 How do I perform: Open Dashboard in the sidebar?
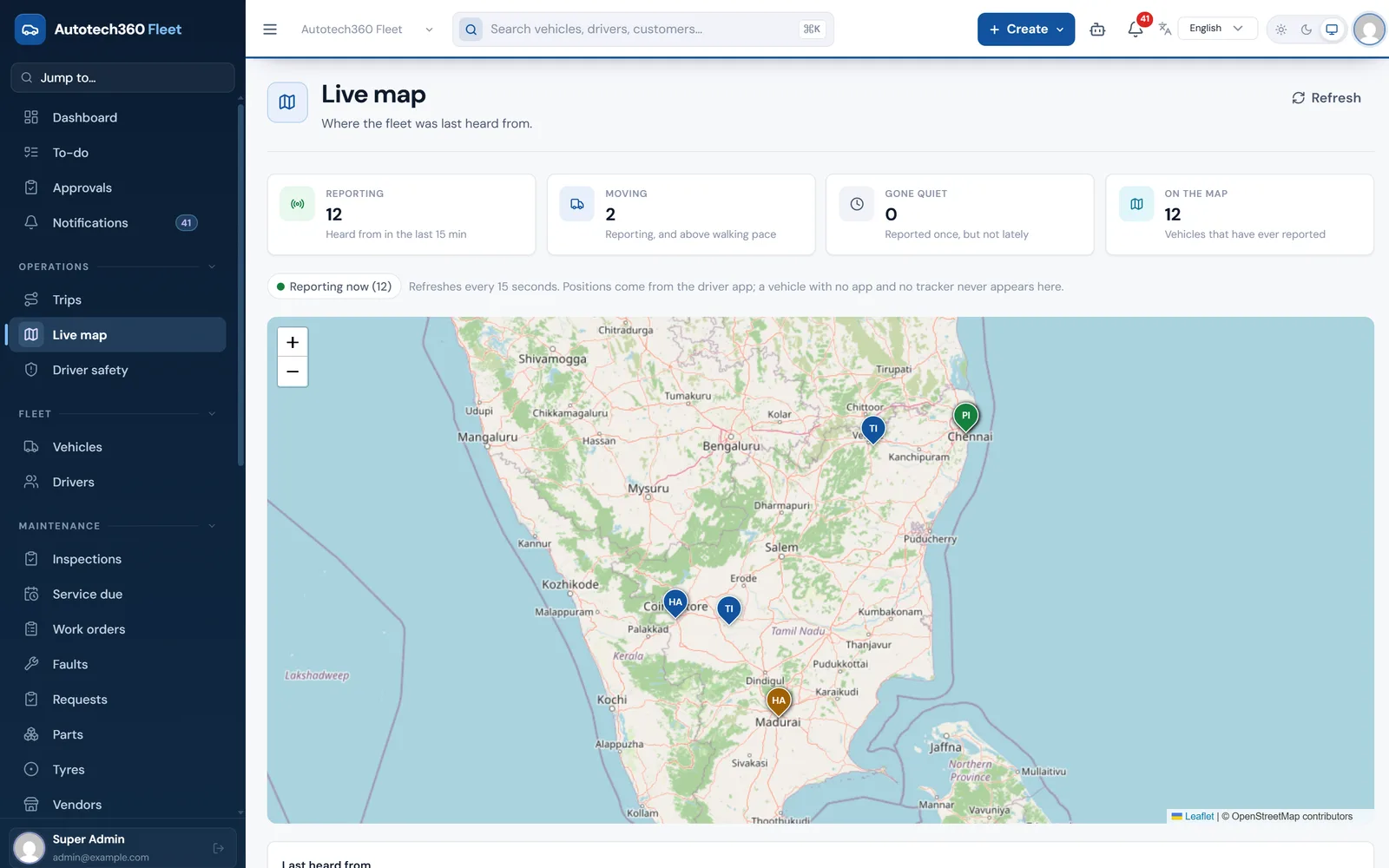[x=116, y=117]
